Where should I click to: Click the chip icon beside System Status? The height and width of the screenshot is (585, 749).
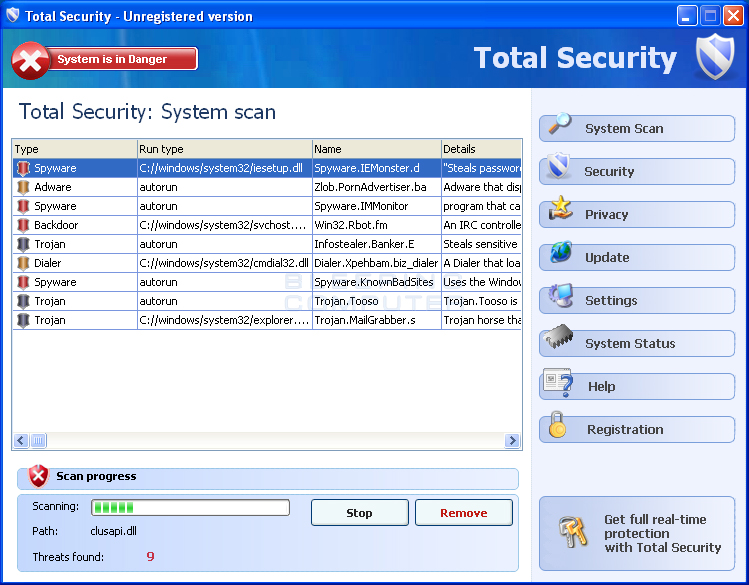click(558, 341)
